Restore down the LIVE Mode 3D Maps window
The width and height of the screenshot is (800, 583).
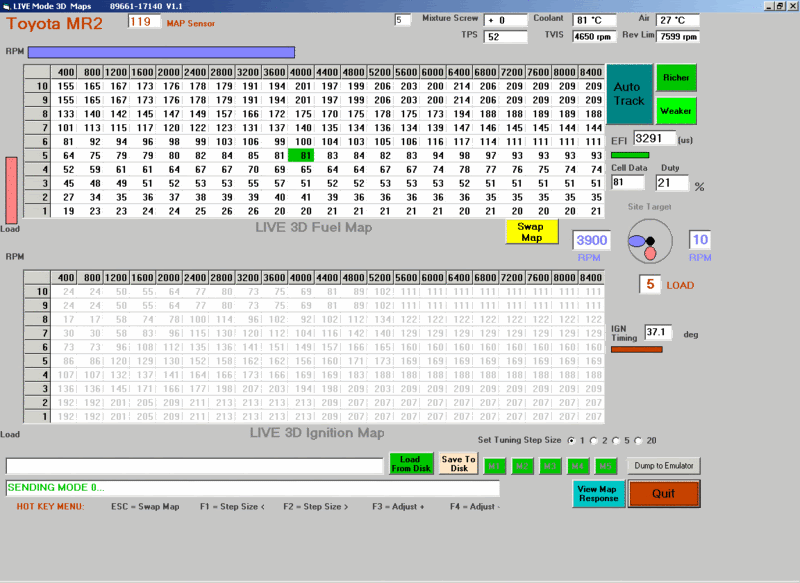tap(780, 6)
